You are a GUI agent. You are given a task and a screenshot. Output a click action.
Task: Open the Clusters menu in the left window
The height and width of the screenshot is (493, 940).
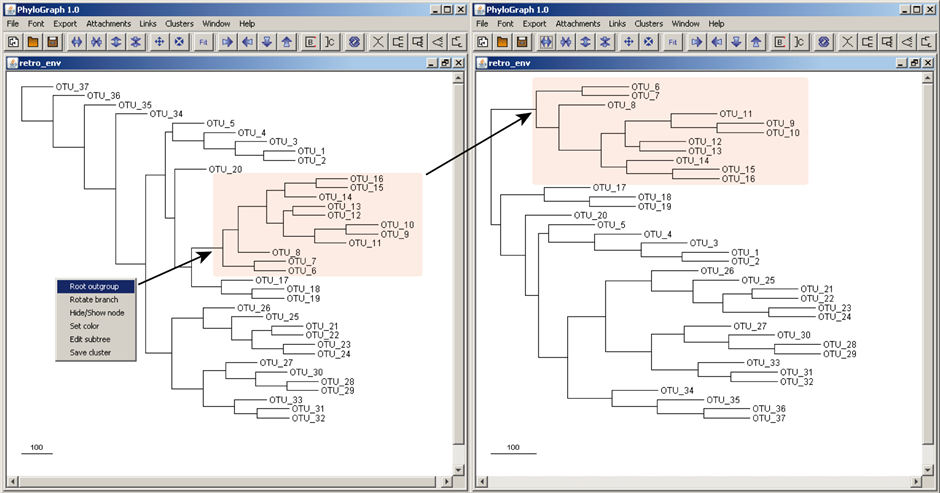[x=179, y=23]
